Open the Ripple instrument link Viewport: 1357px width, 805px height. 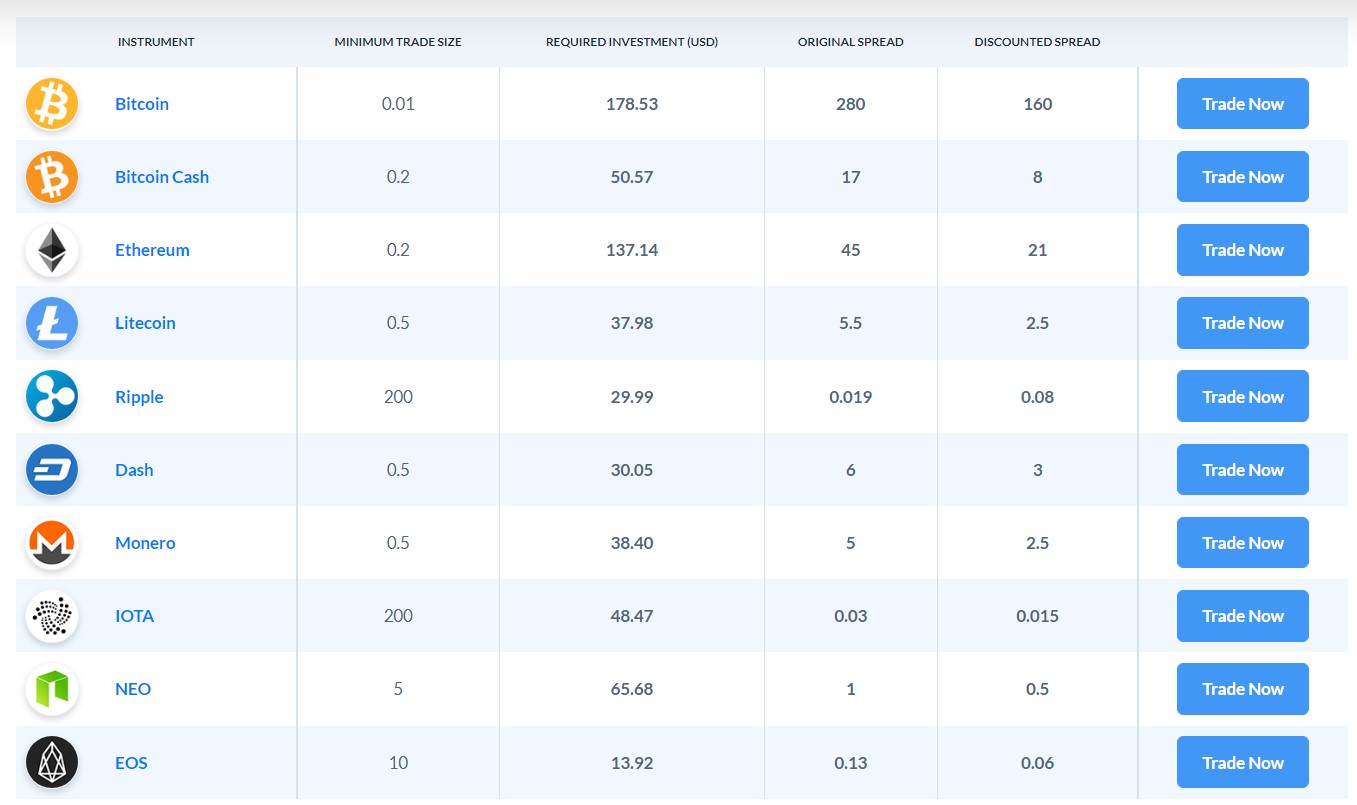tap(139, 397)
